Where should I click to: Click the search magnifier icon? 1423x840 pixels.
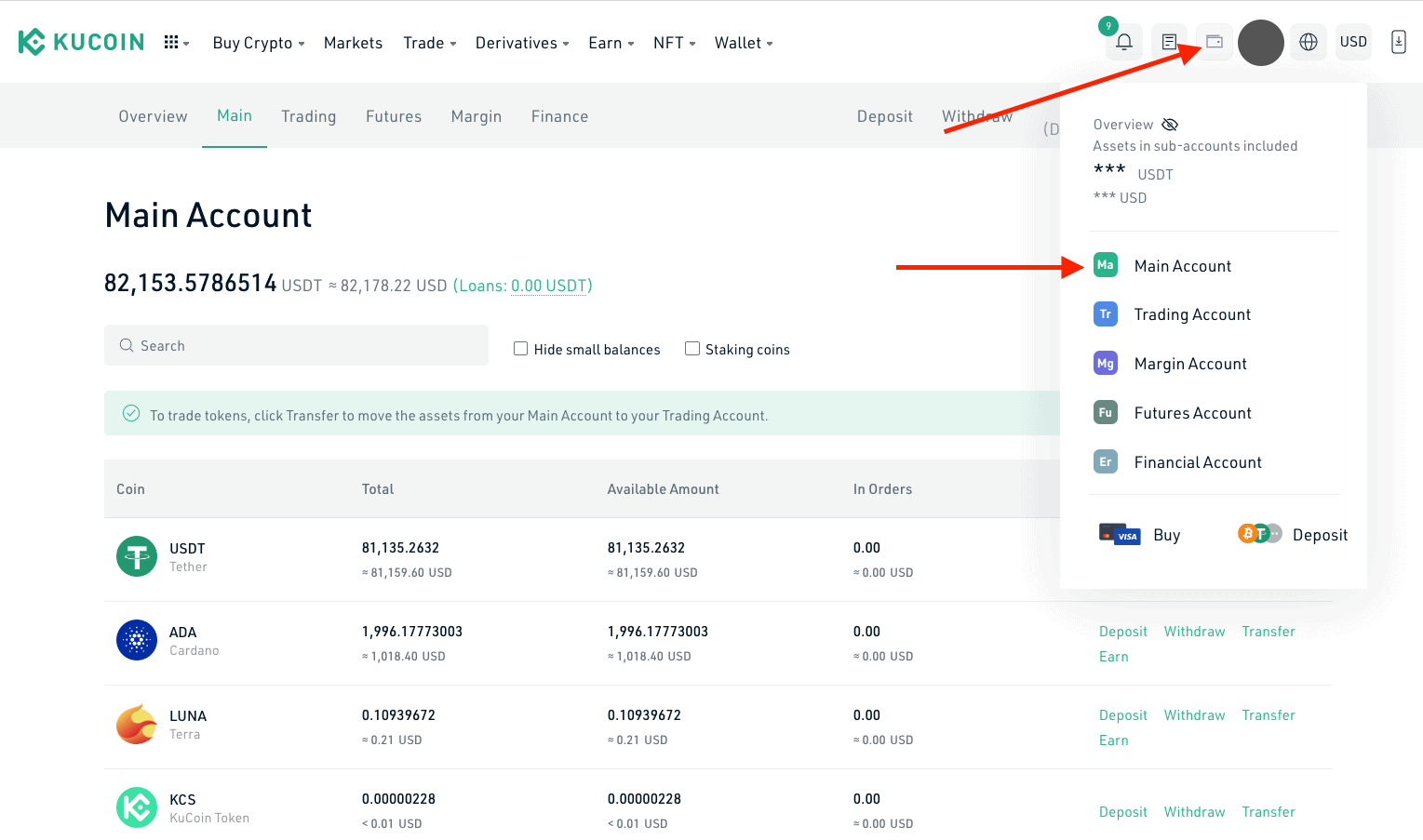tap(127, 345)
